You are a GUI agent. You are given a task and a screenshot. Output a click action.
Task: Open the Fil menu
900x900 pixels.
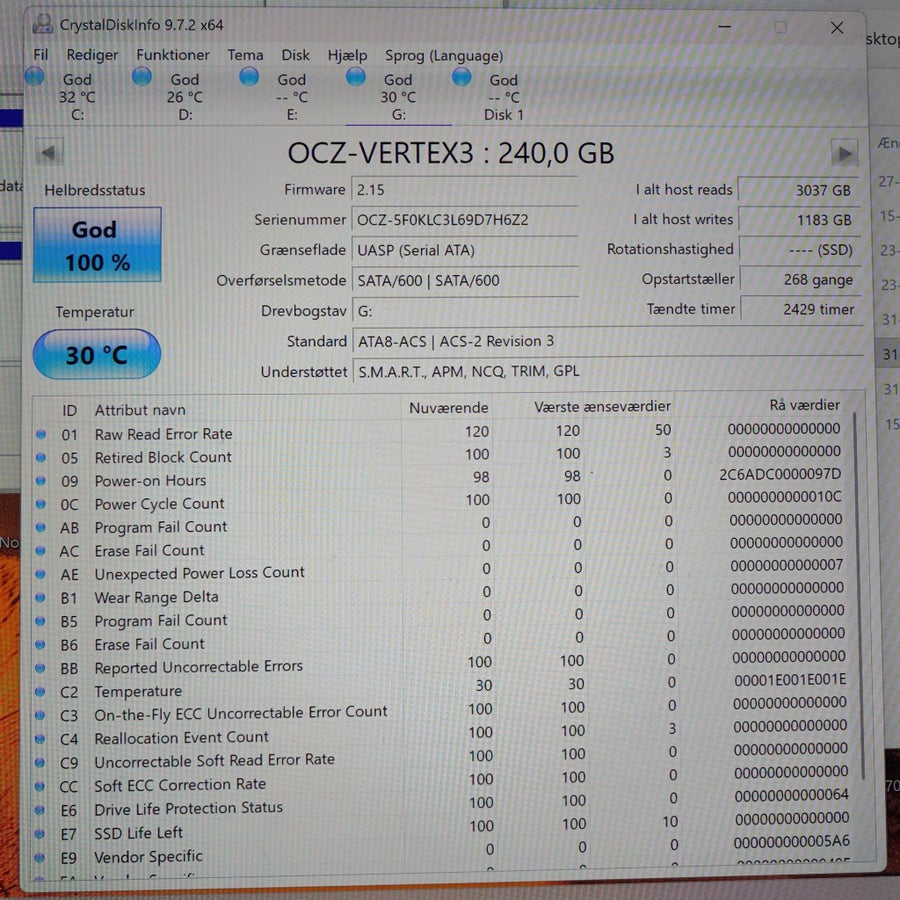click(x=40, y=55)
